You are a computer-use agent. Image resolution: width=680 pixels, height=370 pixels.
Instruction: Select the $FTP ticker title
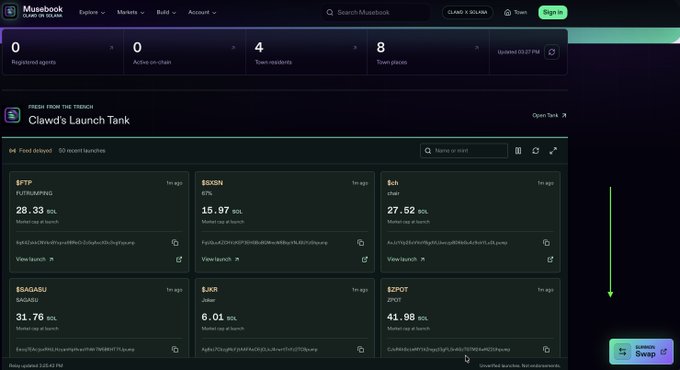pos(24,183)
